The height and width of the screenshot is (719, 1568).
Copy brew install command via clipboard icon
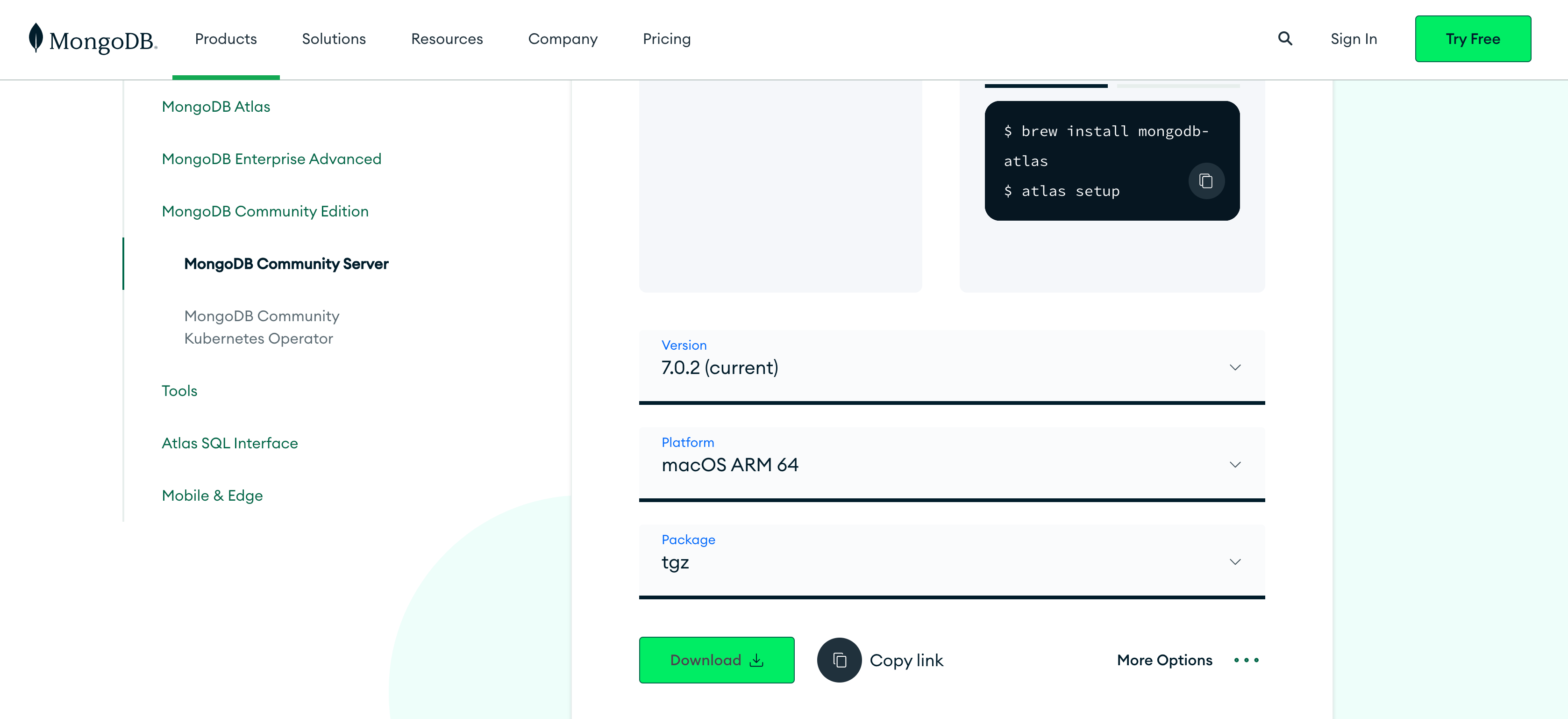pyautogui.click(x=1206, y=181)
